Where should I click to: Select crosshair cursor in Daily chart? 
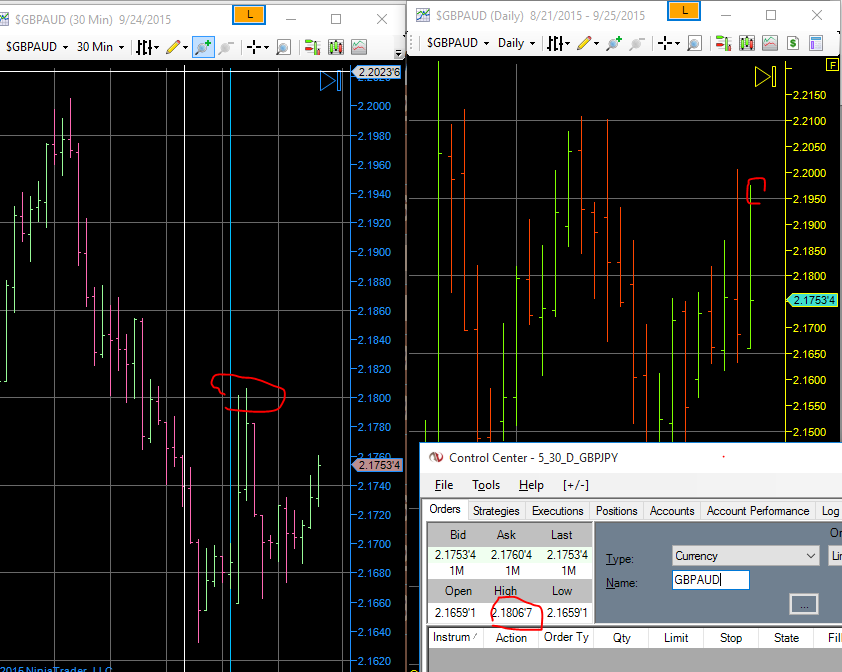tap(669, 43)
